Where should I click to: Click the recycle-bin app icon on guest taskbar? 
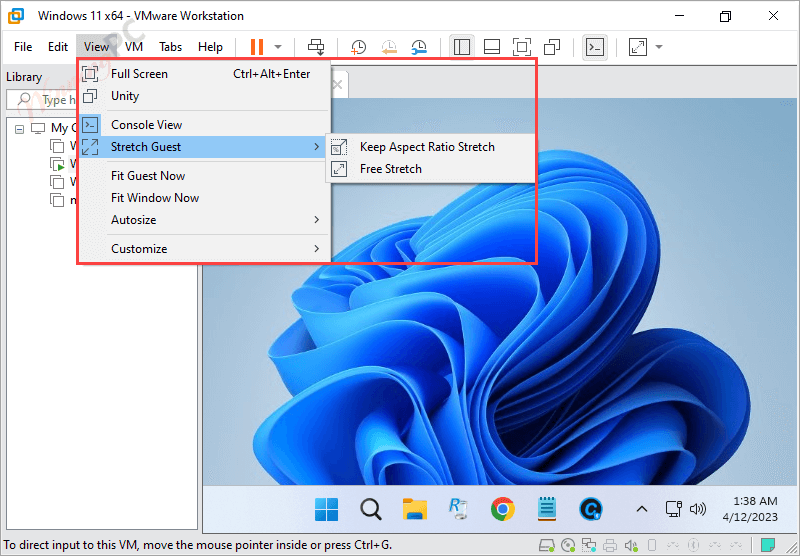[x=458, y=509]
